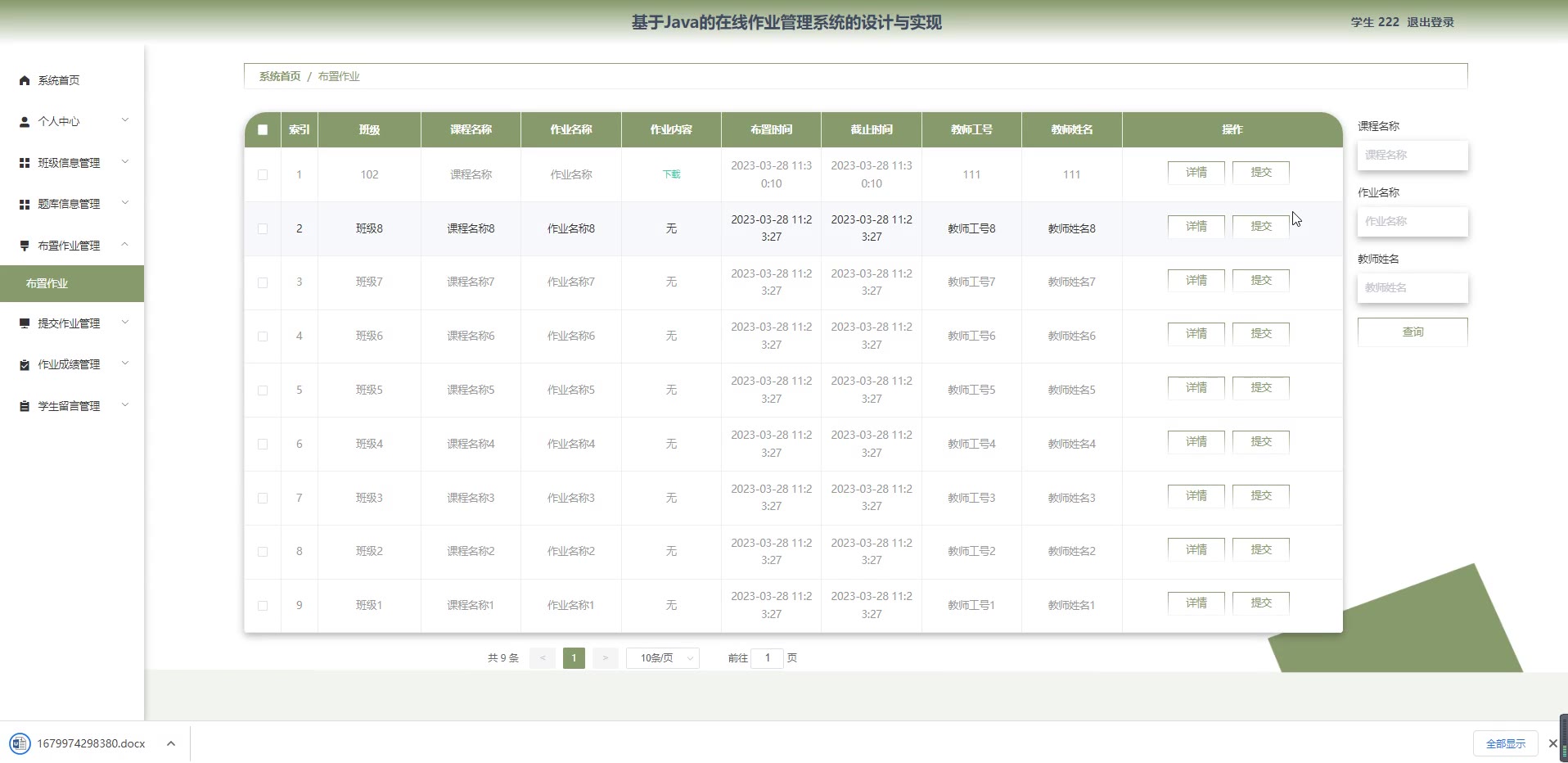Open the 10条/页 page size dropdown

click(x=663, y=658)
